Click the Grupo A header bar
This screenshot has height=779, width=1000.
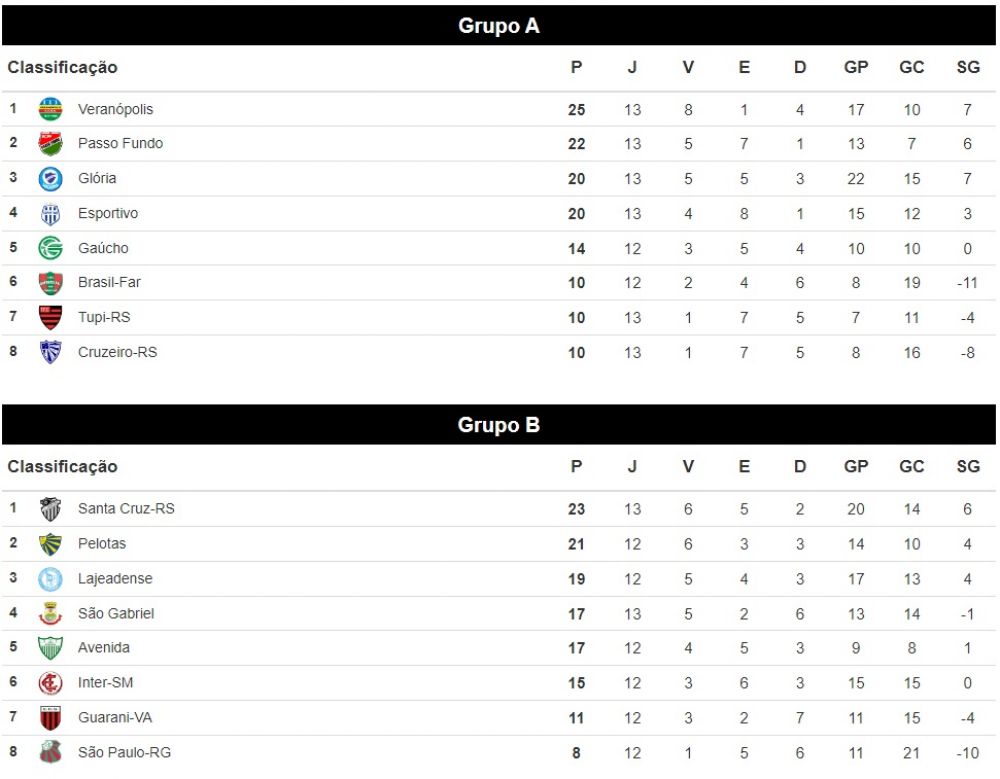click(x=499, y=26)
